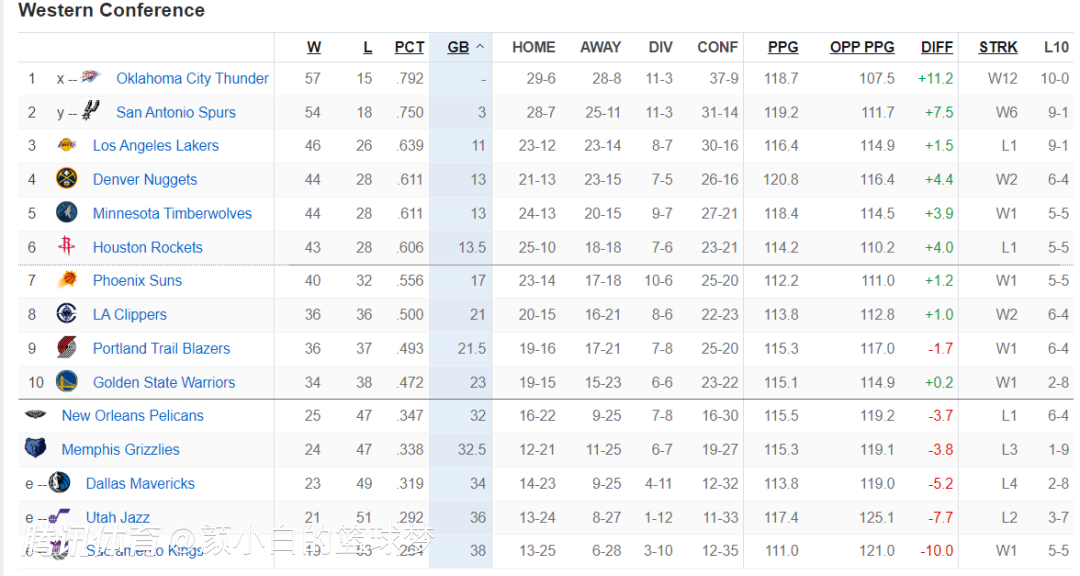Click the Phoenix Suns logo icon

click(x=67, y=280)
